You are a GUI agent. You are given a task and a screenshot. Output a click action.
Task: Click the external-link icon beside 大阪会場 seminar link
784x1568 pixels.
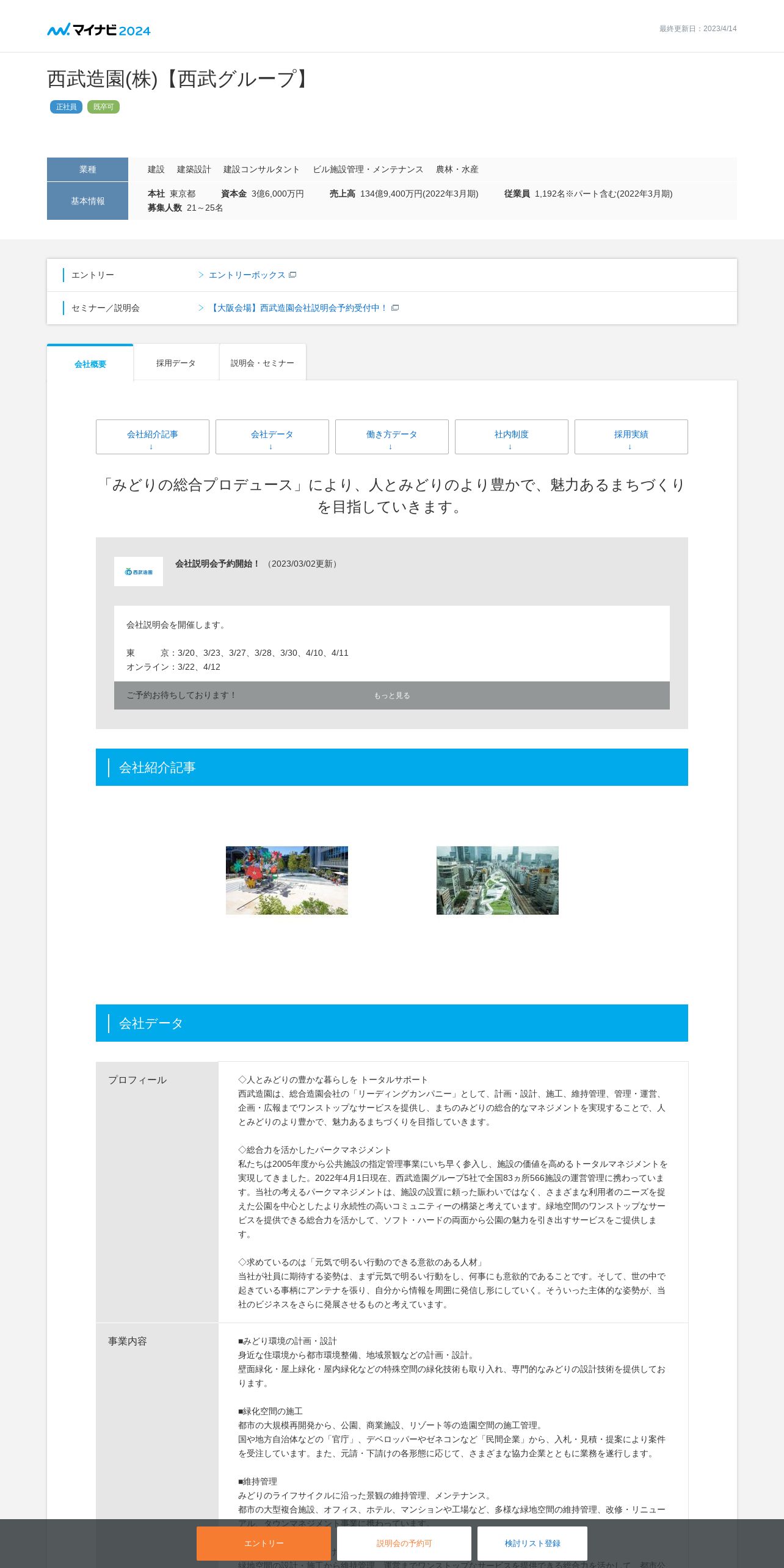395,308
